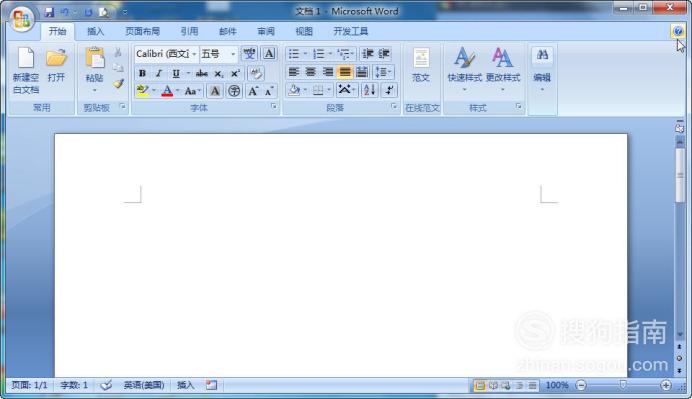Open the font size 五号 dropdown
The width and height of the screenshot is (692, 399).
click(x=233, y=54)
